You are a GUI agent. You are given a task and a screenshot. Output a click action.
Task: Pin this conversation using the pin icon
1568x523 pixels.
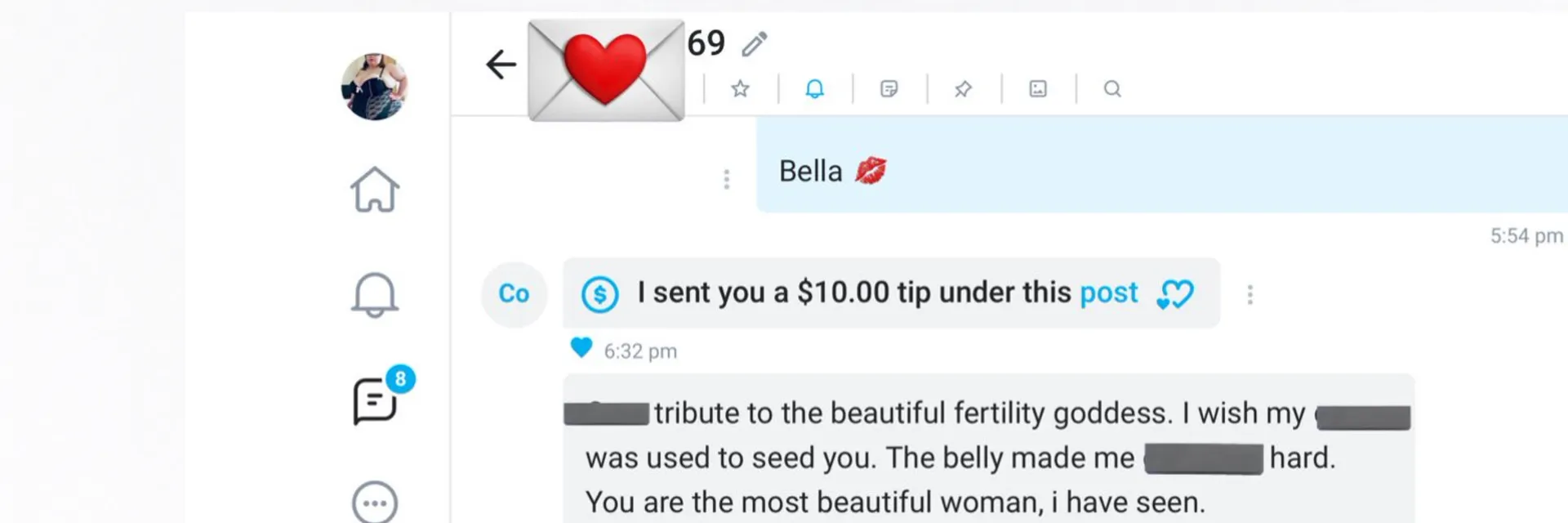pyautogui.click(x=963, y=88)
